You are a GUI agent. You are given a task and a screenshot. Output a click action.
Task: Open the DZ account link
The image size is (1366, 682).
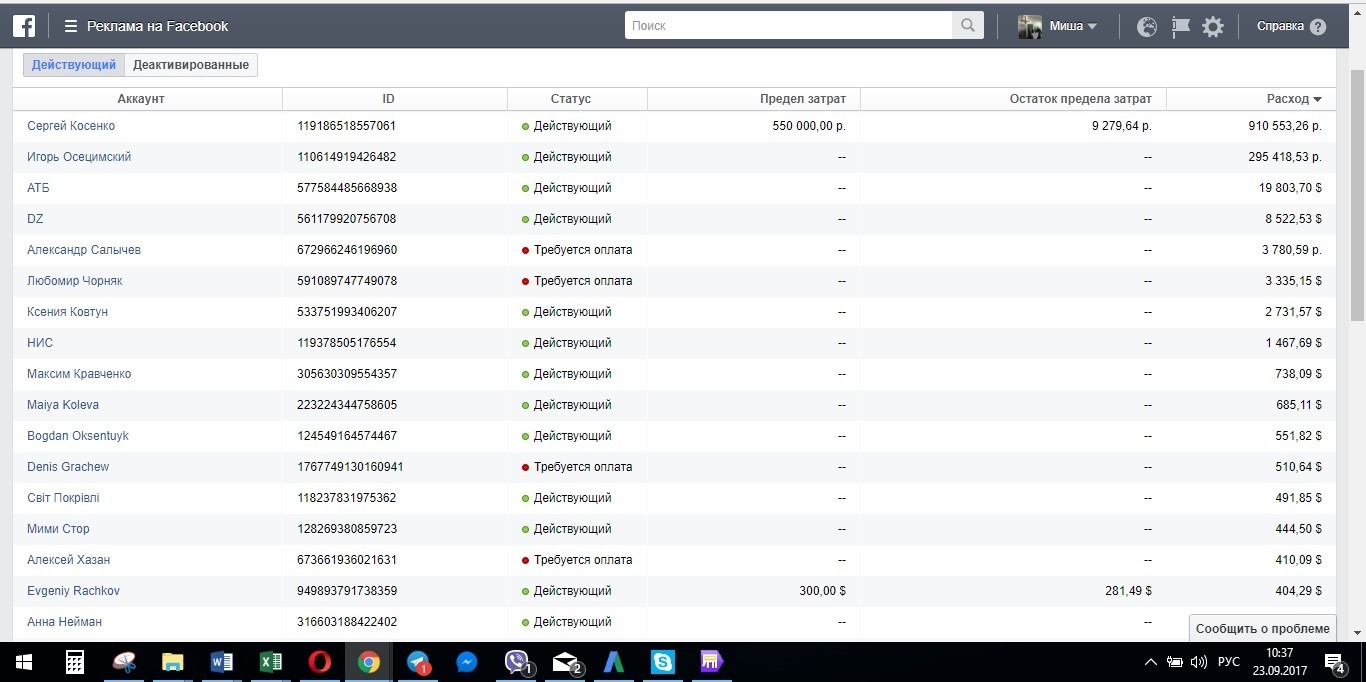coord(35,219)
